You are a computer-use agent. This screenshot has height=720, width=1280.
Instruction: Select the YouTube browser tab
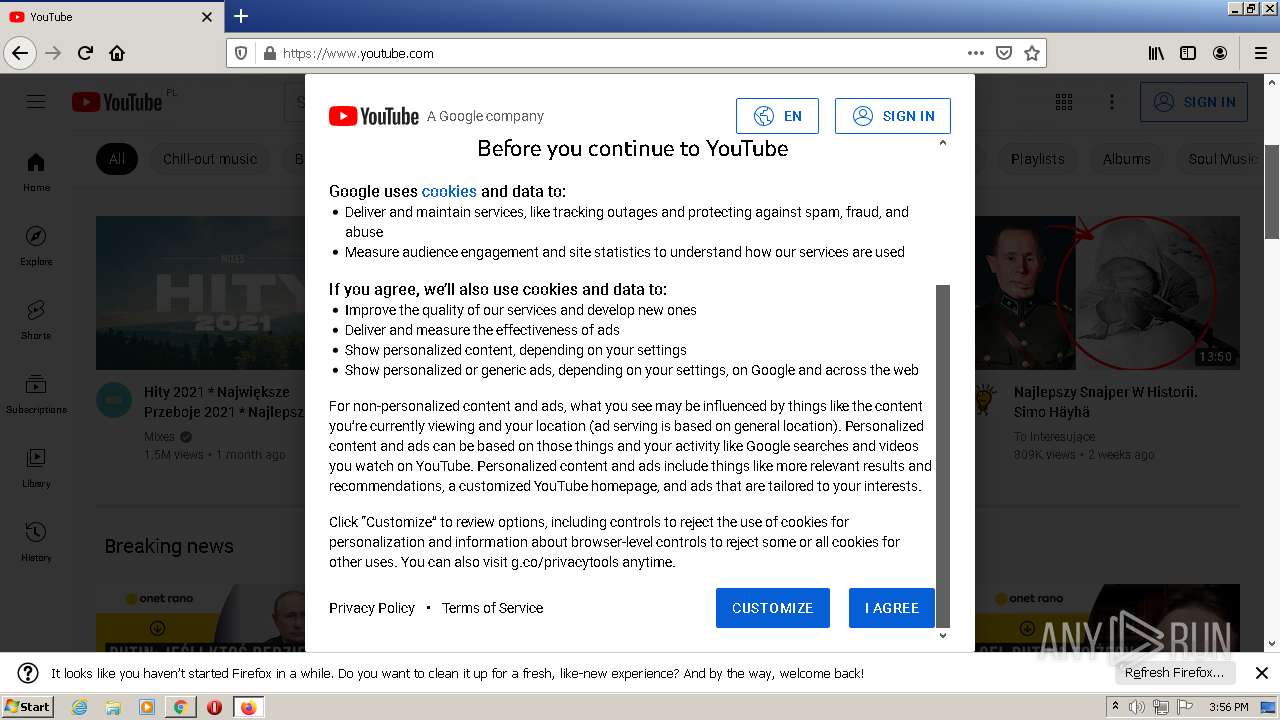[x=110, y=17]
